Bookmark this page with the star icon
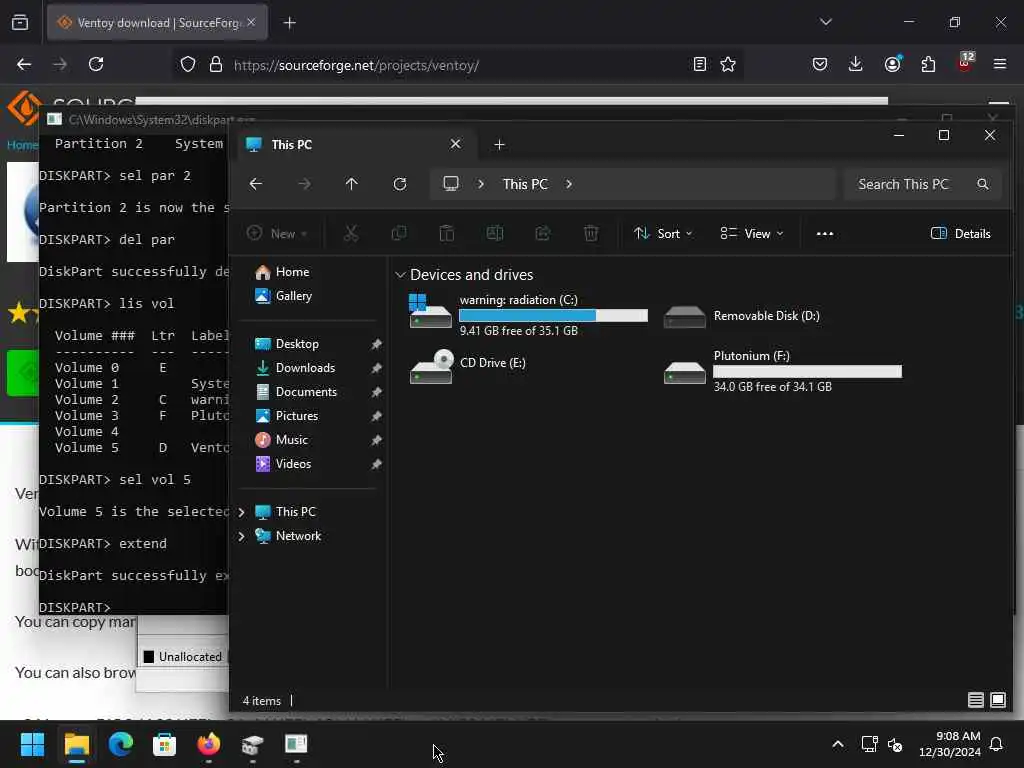 point(728,64)
